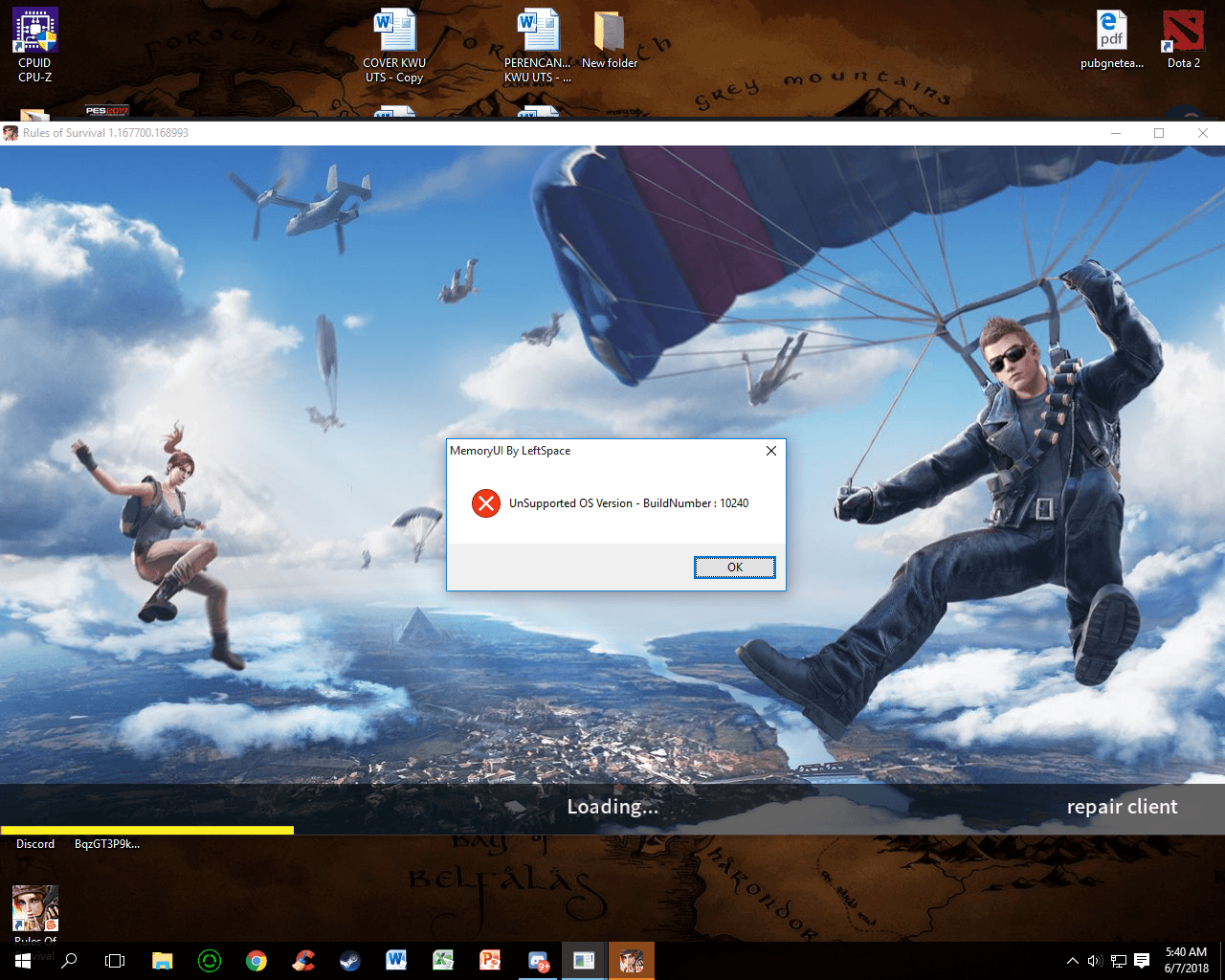1225x980 pixels.
Task: Click the Loading... status text
Action: coord(612,807)
